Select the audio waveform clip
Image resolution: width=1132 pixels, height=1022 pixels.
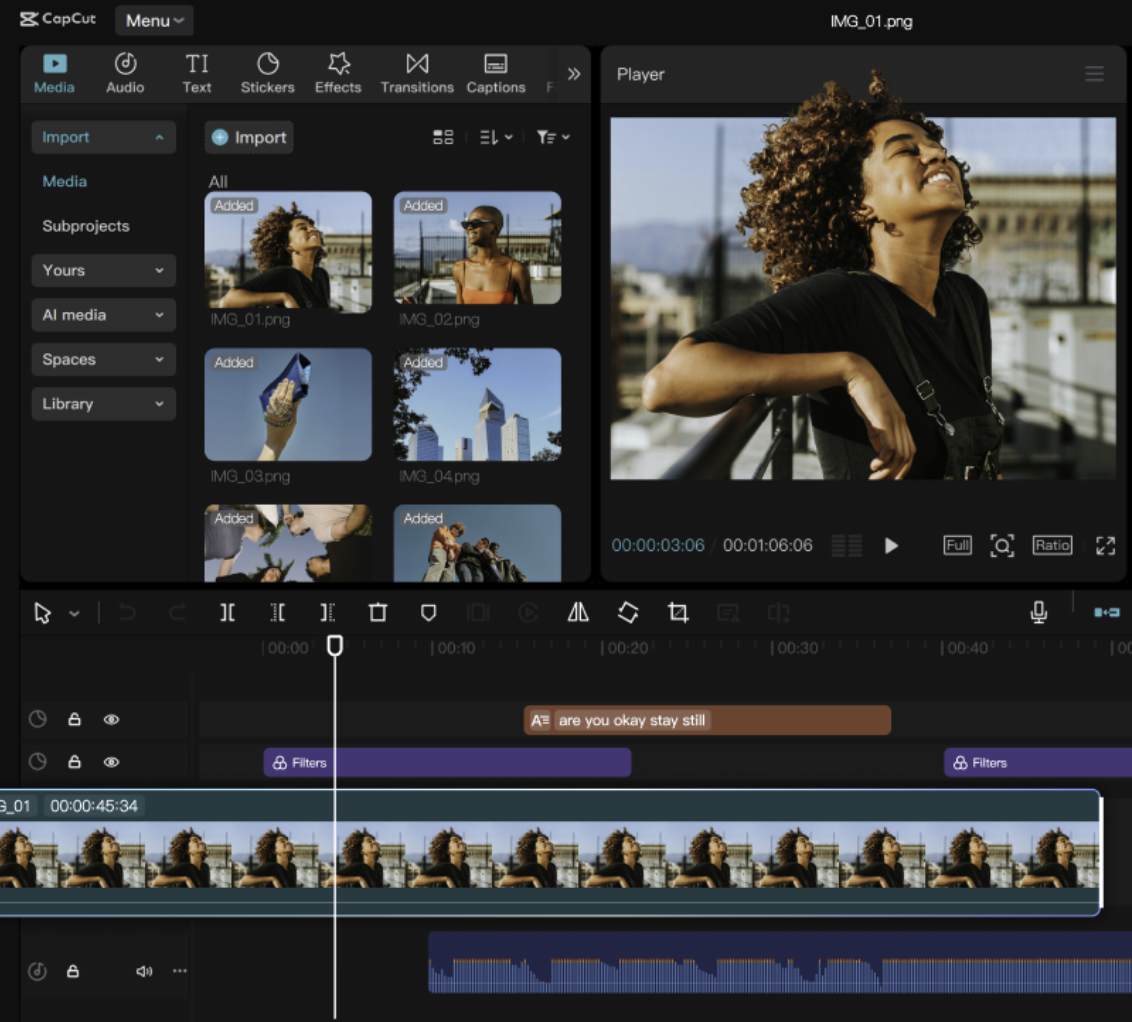(x=780, y=963)
